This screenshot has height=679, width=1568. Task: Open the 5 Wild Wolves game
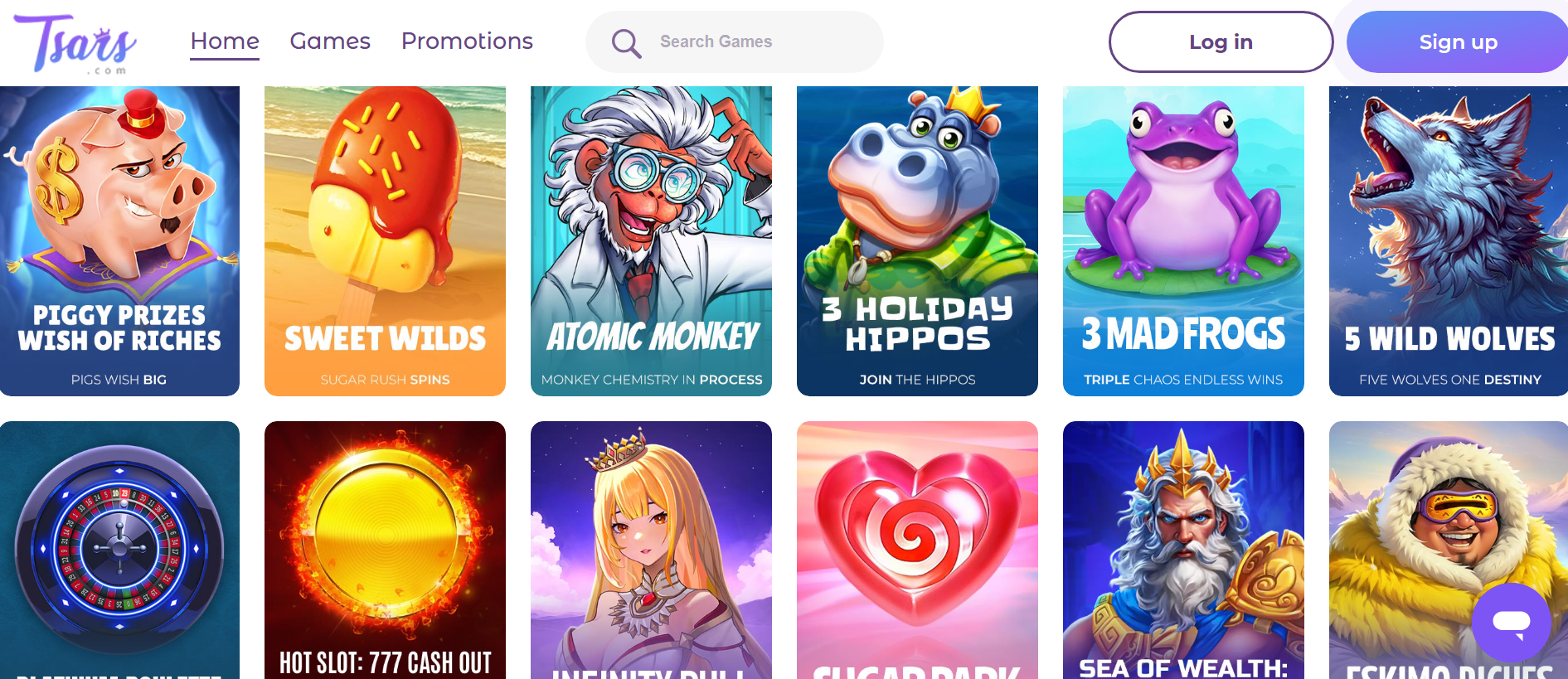click(x=1449, y=240)
